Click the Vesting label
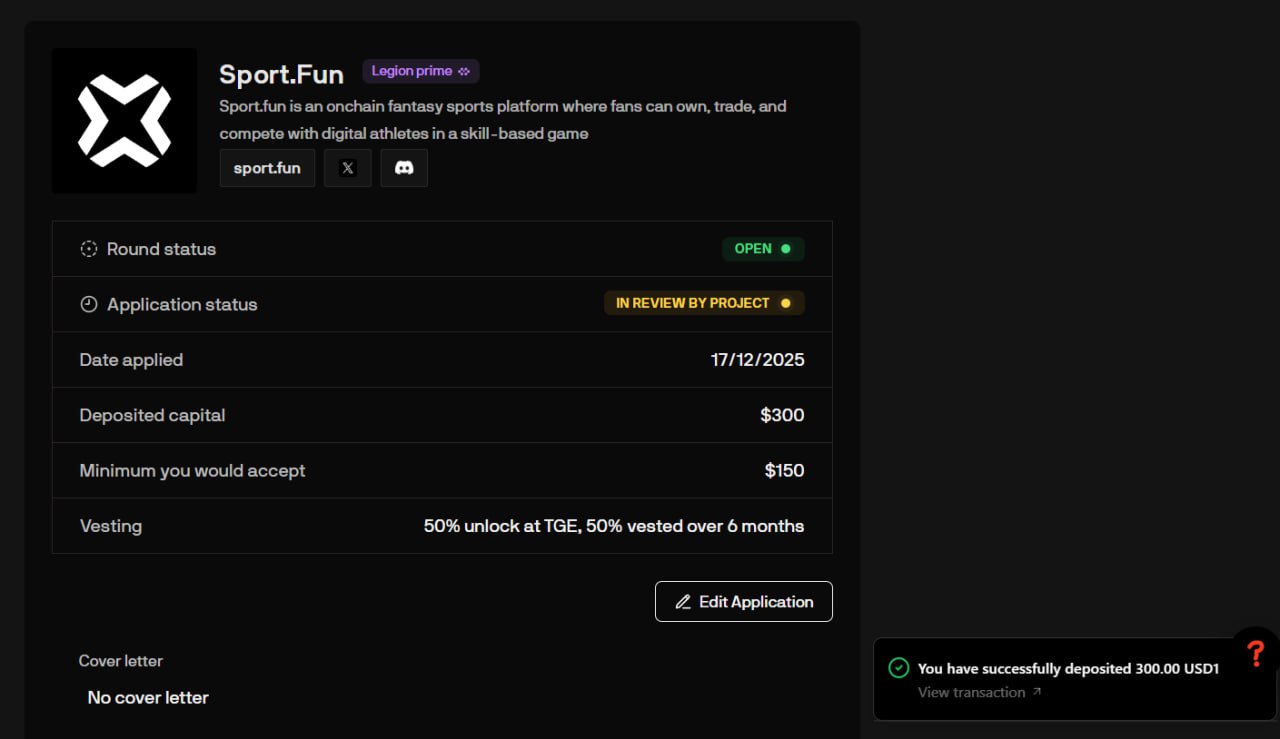Screen dimensions: 1280x739 coord(110,526)
